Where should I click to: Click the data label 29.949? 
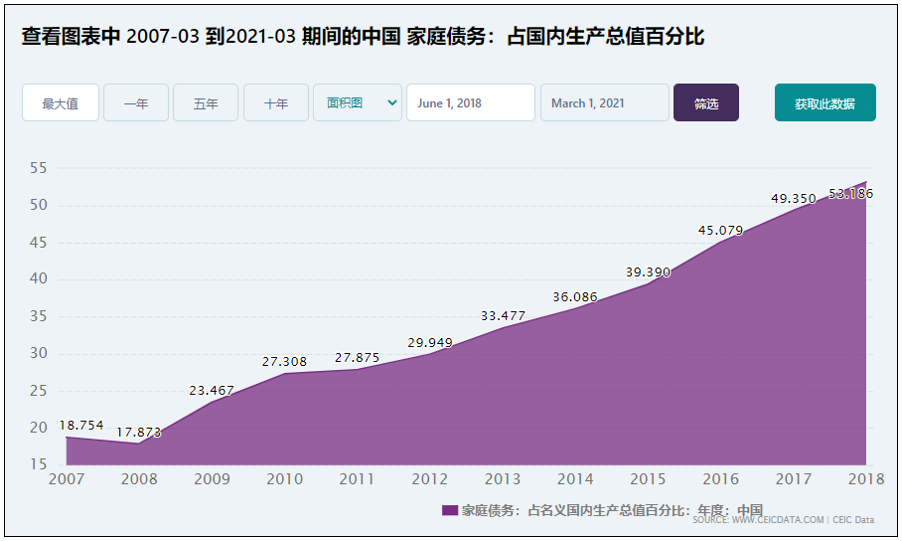(430, 343)
